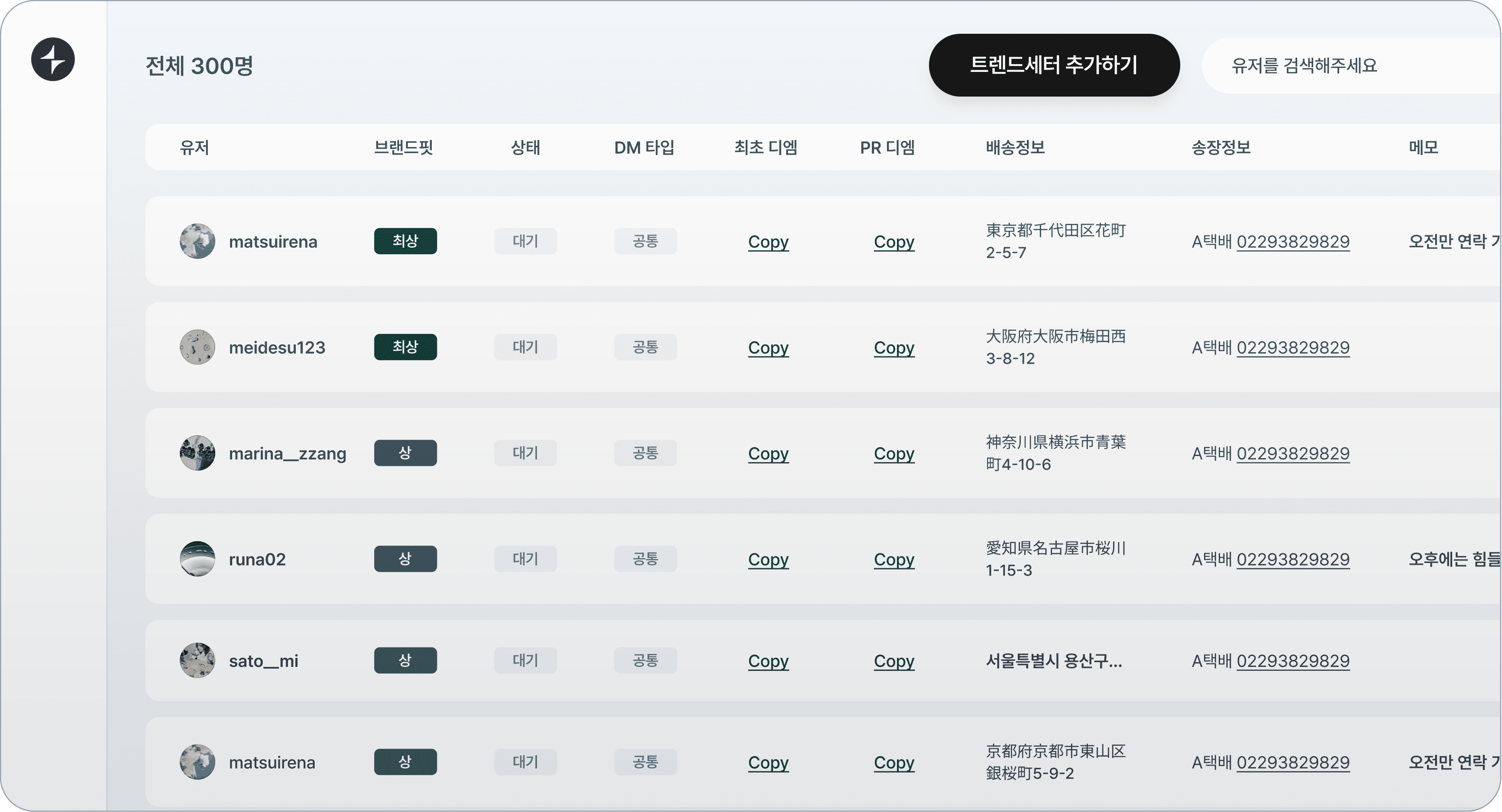This screenshot has height=812, width=1502.
Task: Click the 대기 status for sato__mi
Action: [526, 661]
